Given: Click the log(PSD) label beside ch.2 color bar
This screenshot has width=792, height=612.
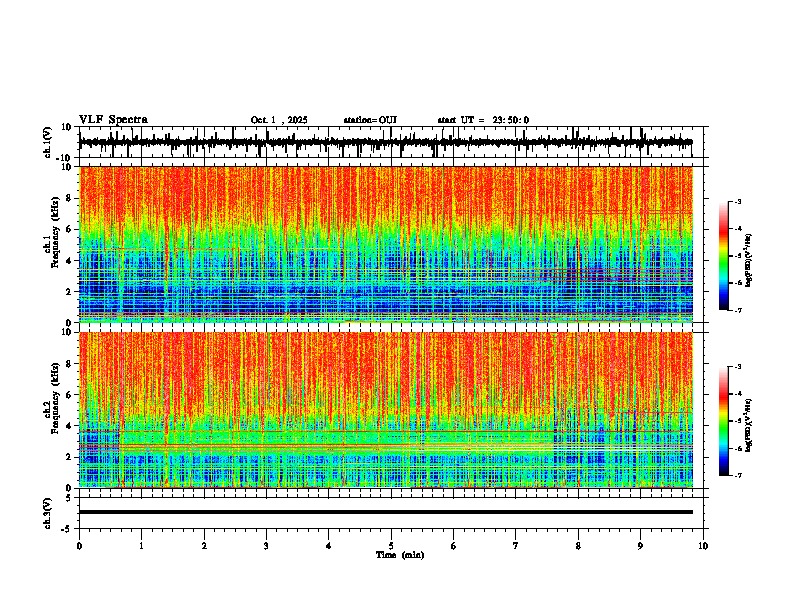Looking at the screenshot, I should tap(750, 426).
